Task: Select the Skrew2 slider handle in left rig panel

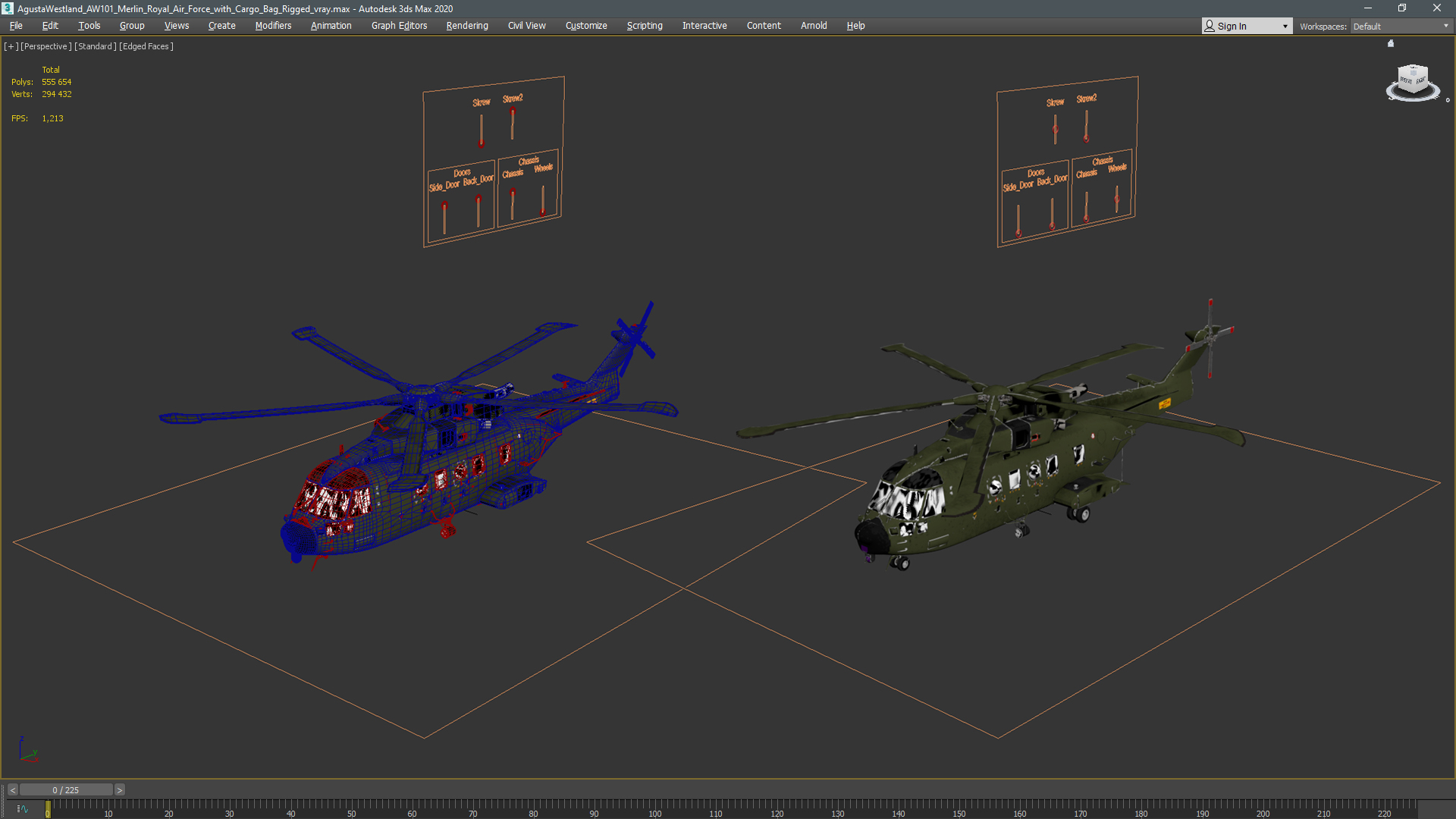Action: [x=513, y=112]
